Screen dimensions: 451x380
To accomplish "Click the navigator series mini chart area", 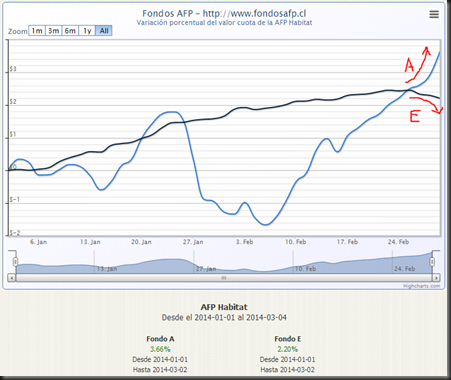I will 224,262.
